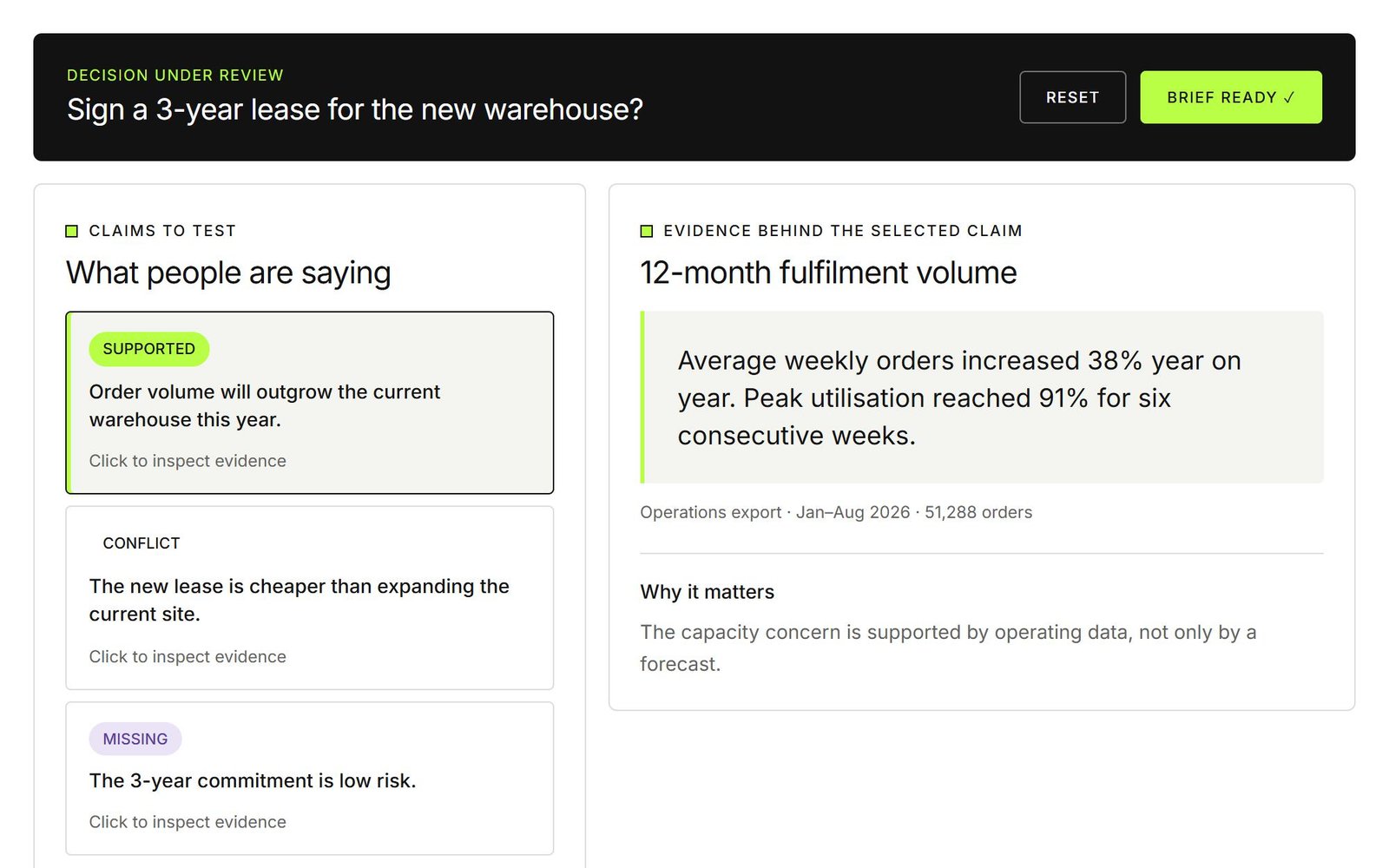Click the 'Sign a 3-year lease' decision heading

(x=355, y=109)
